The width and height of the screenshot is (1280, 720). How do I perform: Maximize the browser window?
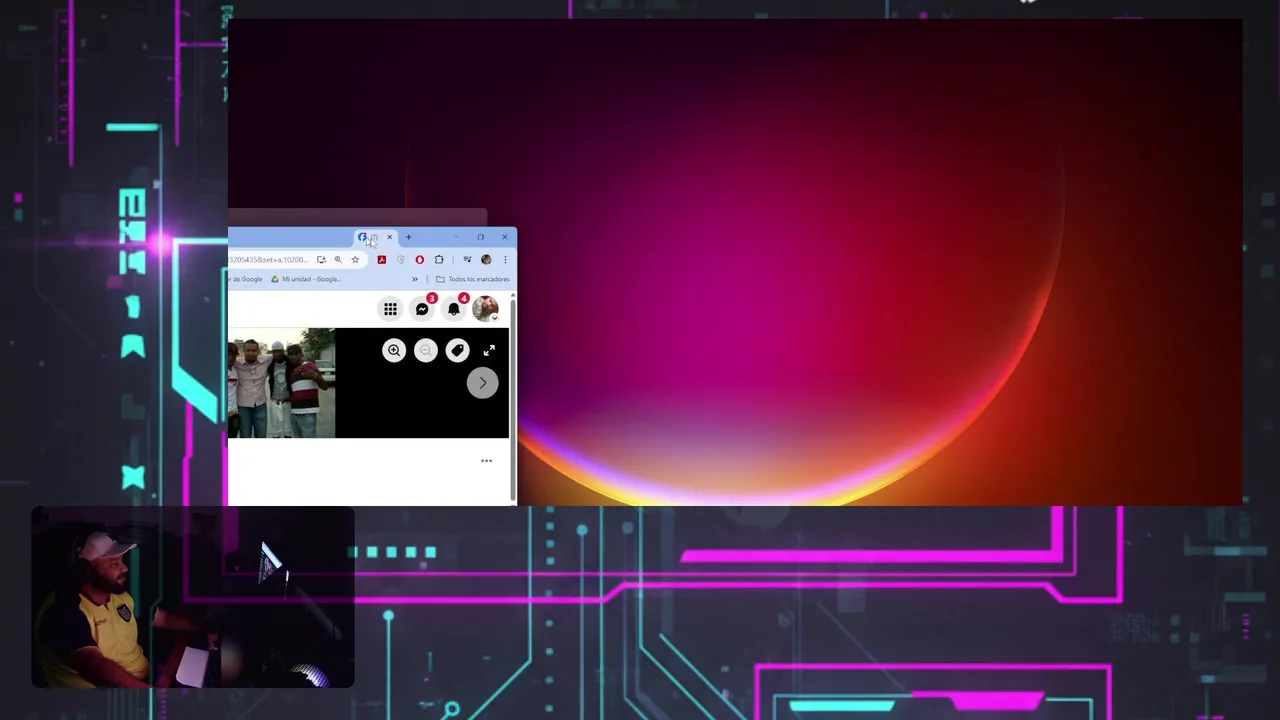tap(480, 237)
